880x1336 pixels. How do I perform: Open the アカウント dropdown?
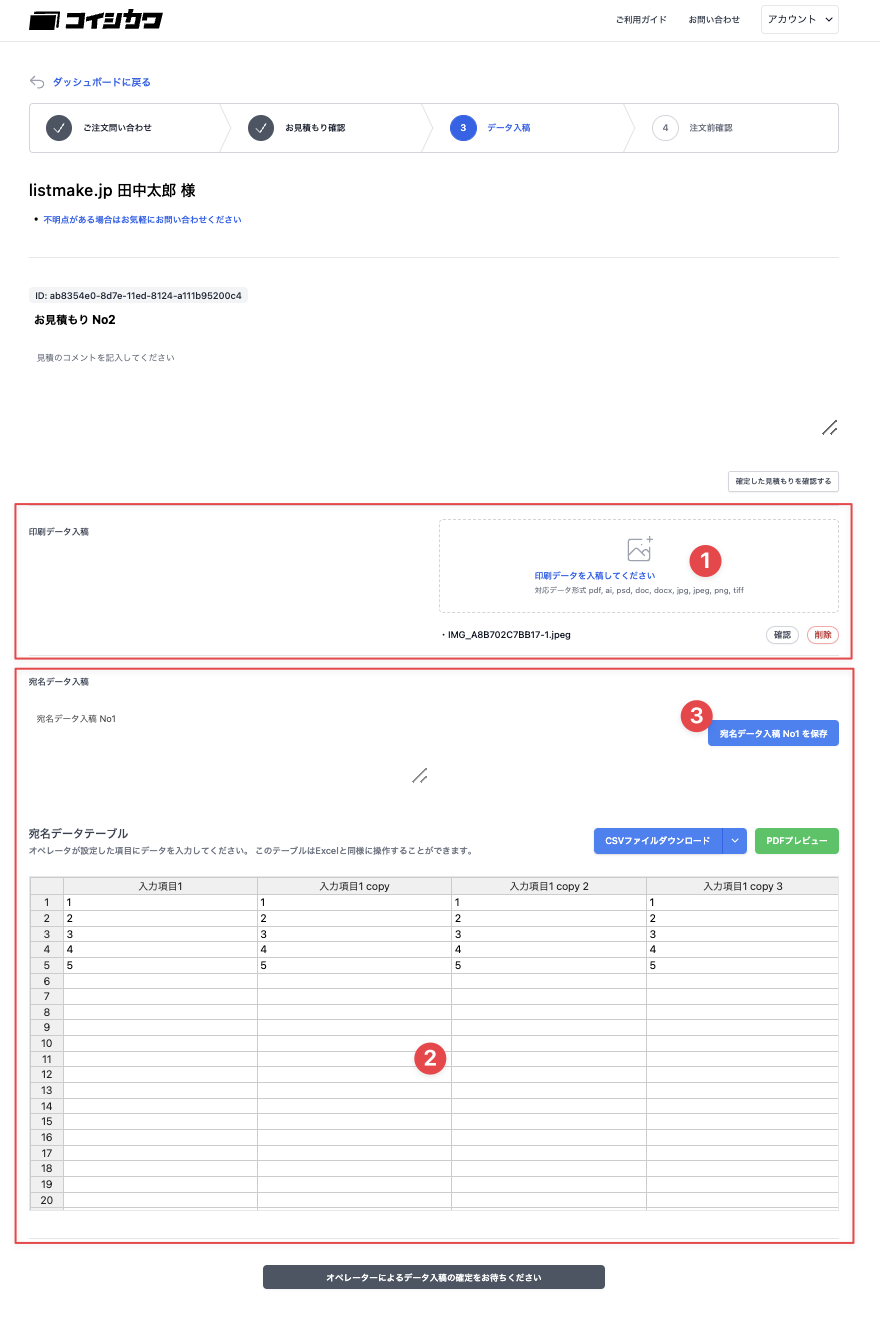[x=800, y=20]
